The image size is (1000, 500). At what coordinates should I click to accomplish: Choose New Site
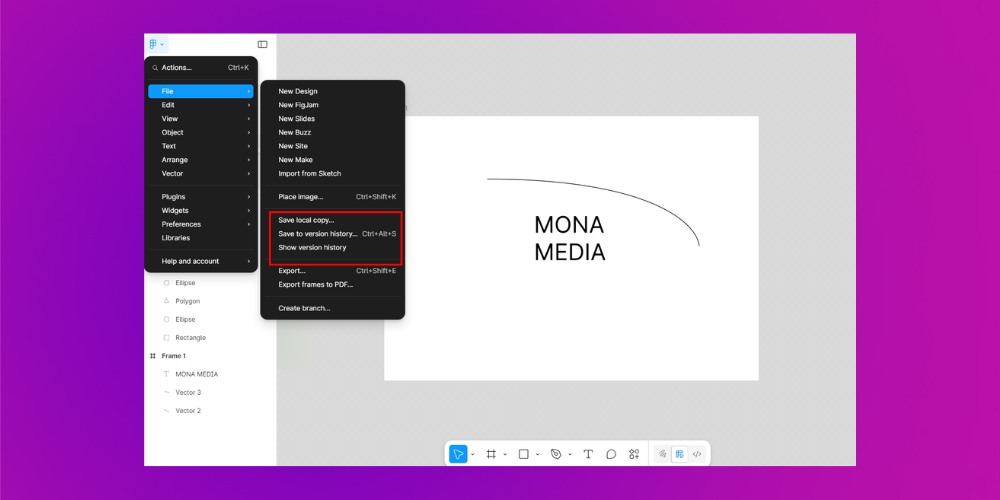tap(333, 146)
